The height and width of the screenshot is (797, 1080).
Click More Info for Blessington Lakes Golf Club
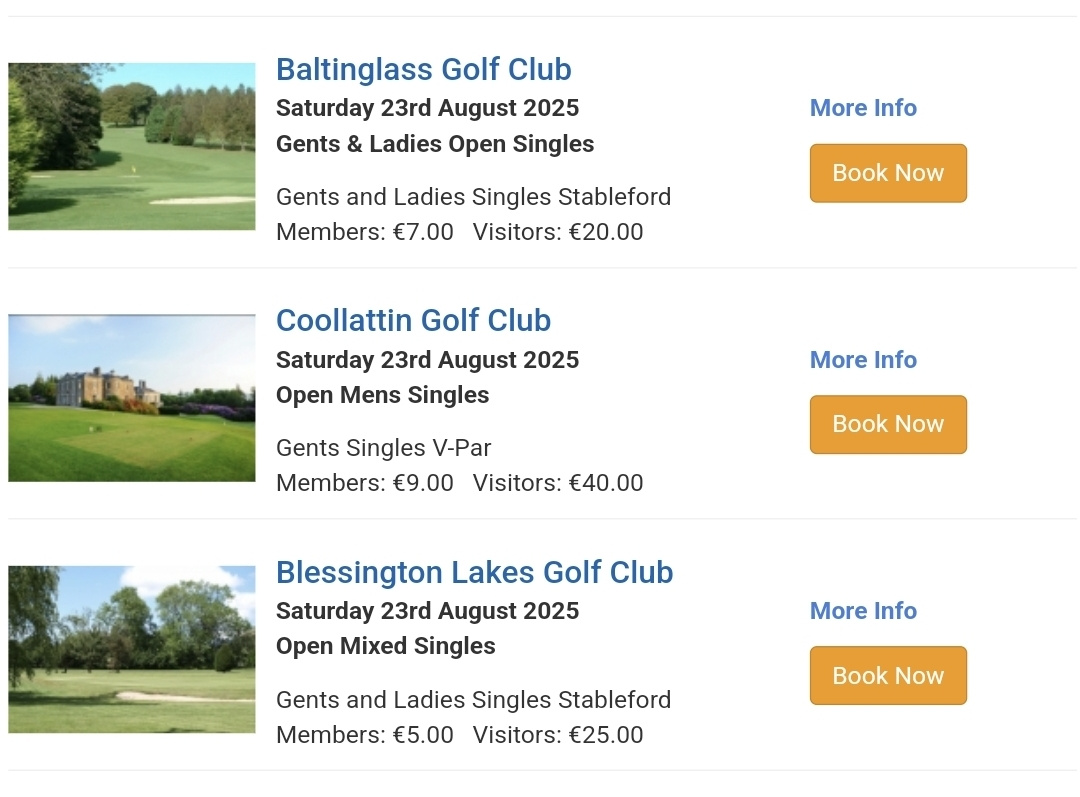863,611
